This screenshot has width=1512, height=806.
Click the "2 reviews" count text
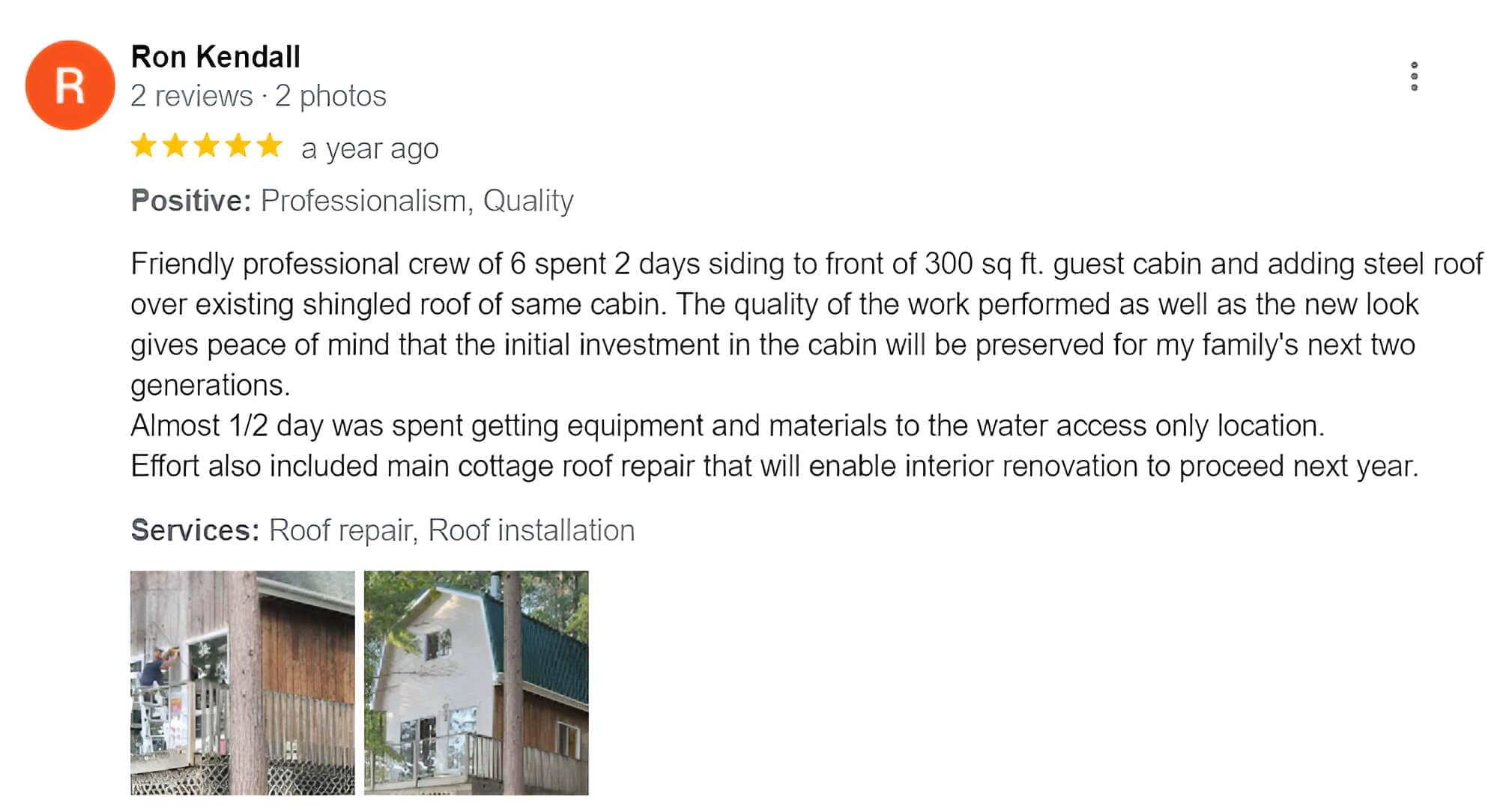pyautogui.click(x=191, y=96)
